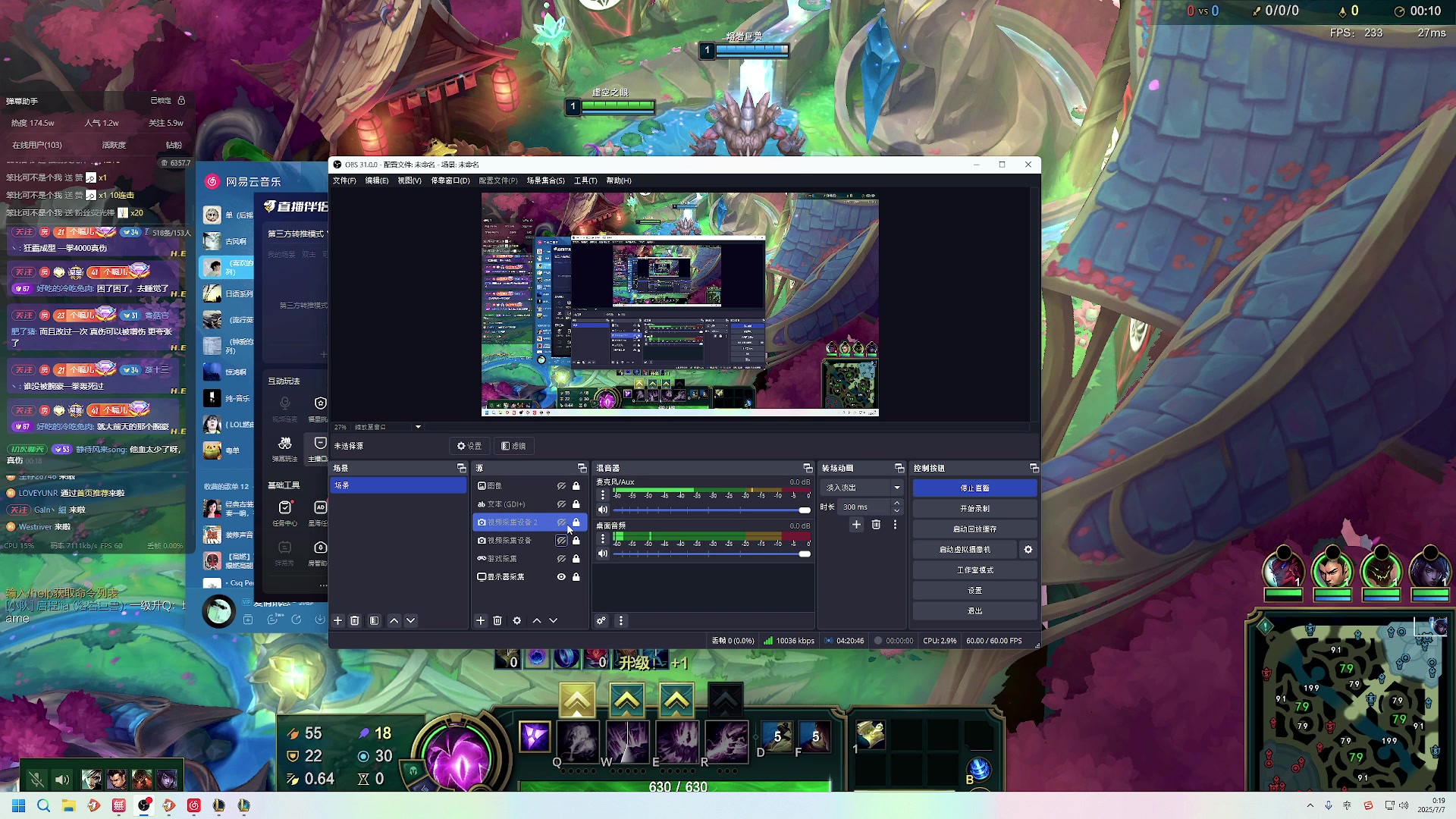
Task: Expand hidden system tray icons chevron
Action: pos(1310,805)
